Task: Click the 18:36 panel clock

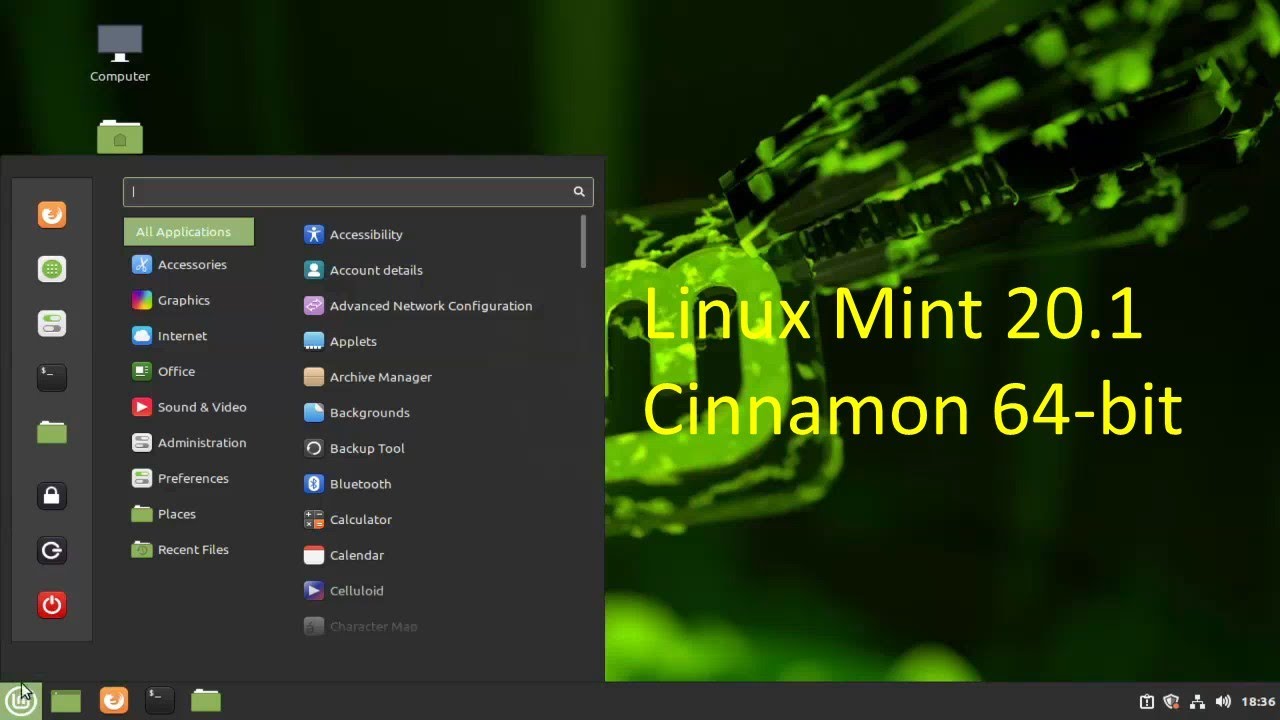Action: tap(1258, 702)
